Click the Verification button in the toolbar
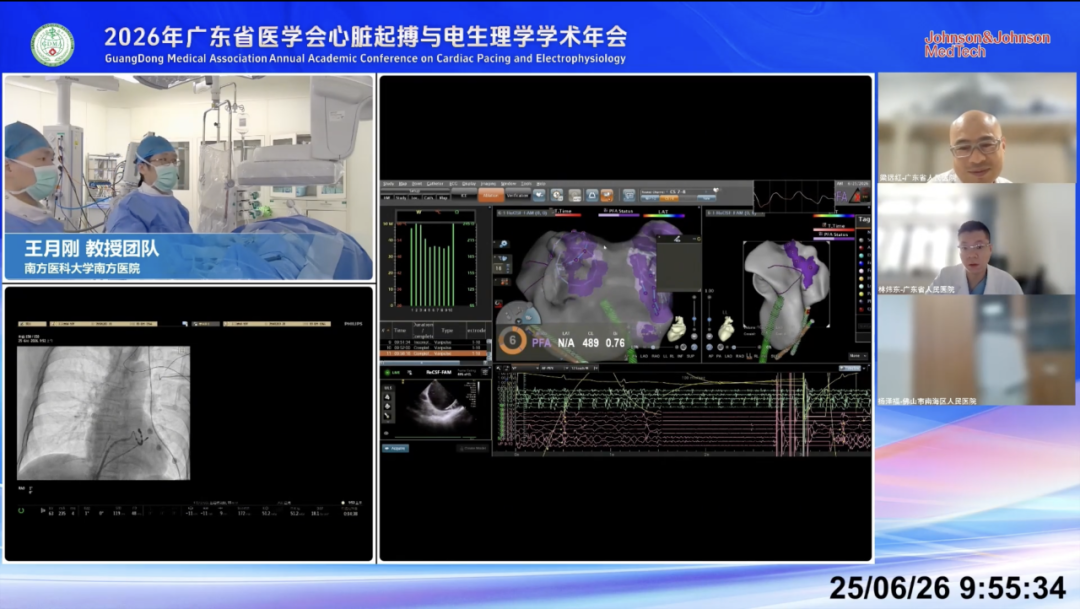Viewport: 1080px width, 609px height. 518,196
